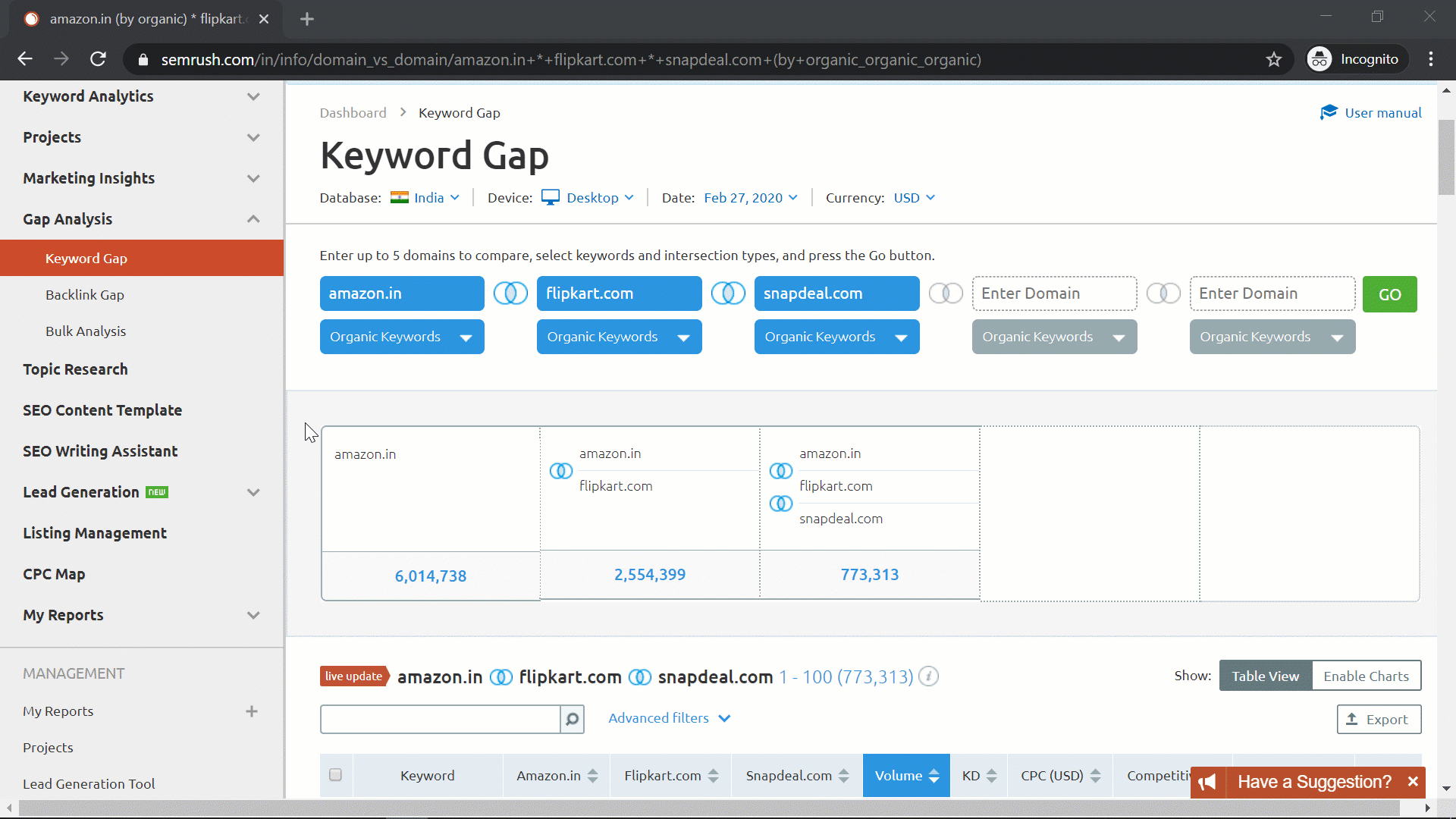Go to Dashboard breadcrumb link
The height and width of the screenshot is (819, 1456).
tap(353, 113)
